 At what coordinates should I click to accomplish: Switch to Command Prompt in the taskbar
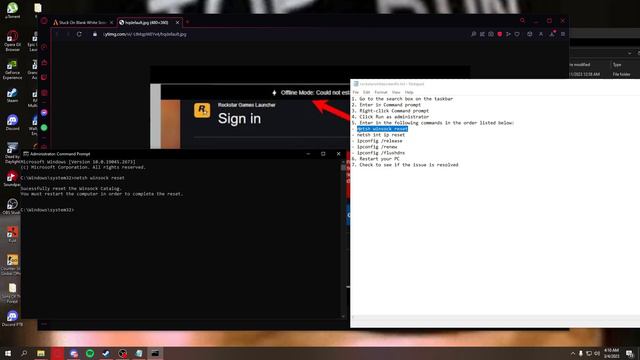155,353
